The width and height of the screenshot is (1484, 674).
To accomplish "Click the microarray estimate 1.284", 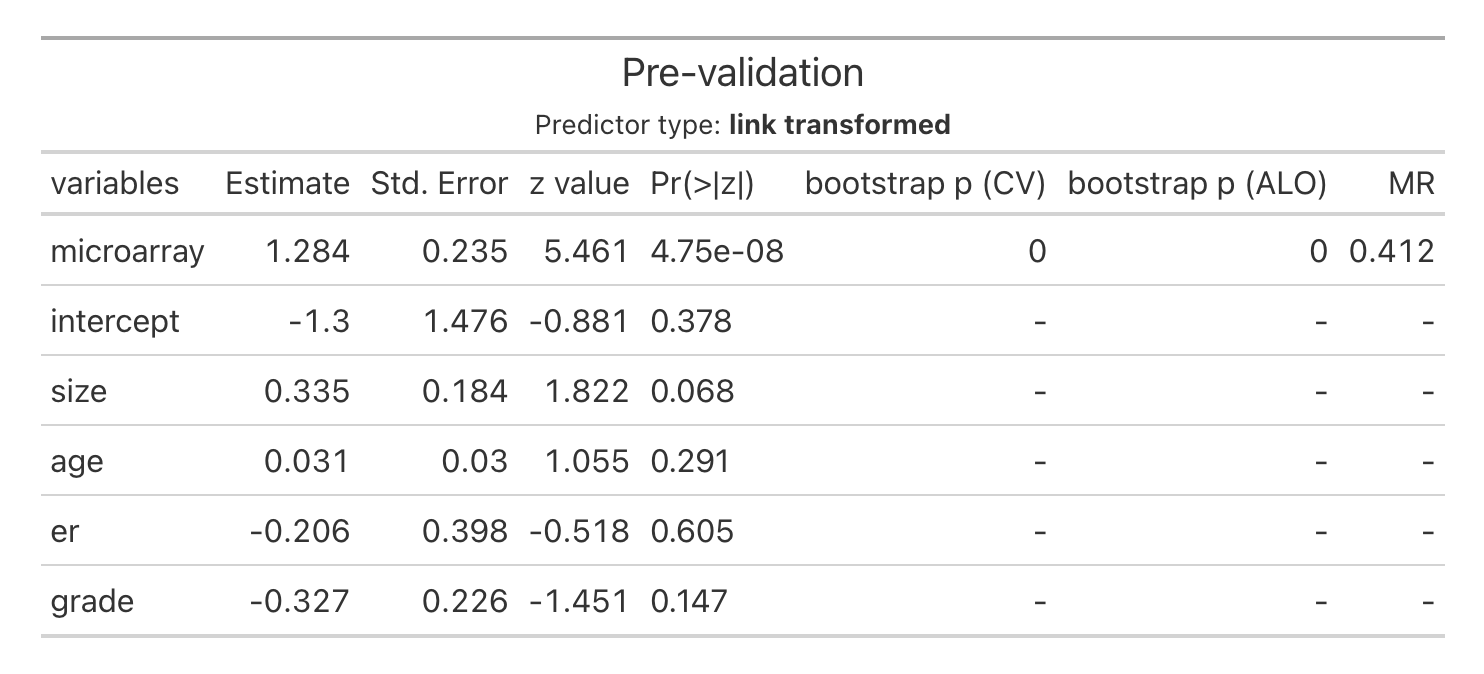I will 307,251.
